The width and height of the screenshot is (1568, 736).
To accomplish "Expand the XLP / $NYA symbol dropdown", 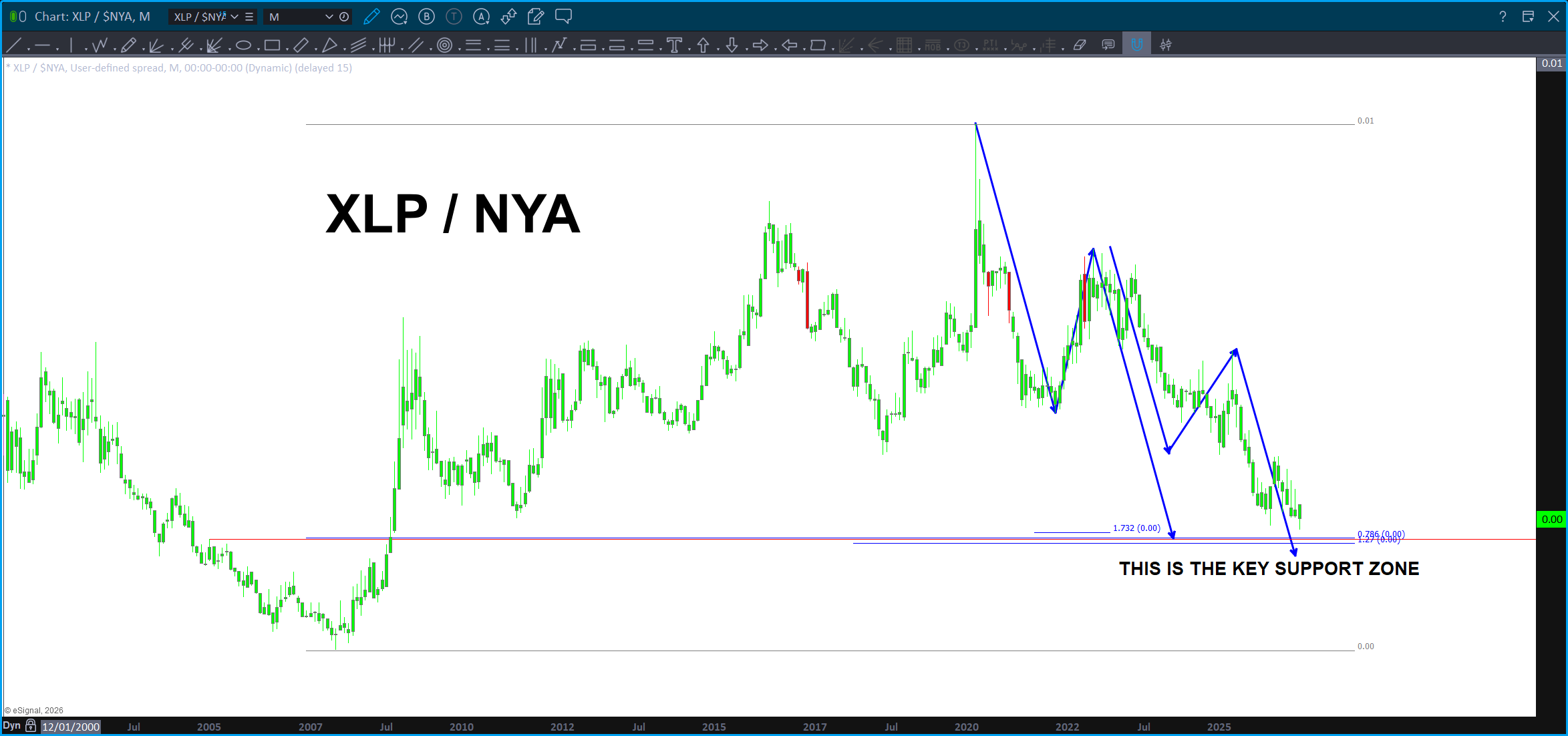I will pos(234,17).
